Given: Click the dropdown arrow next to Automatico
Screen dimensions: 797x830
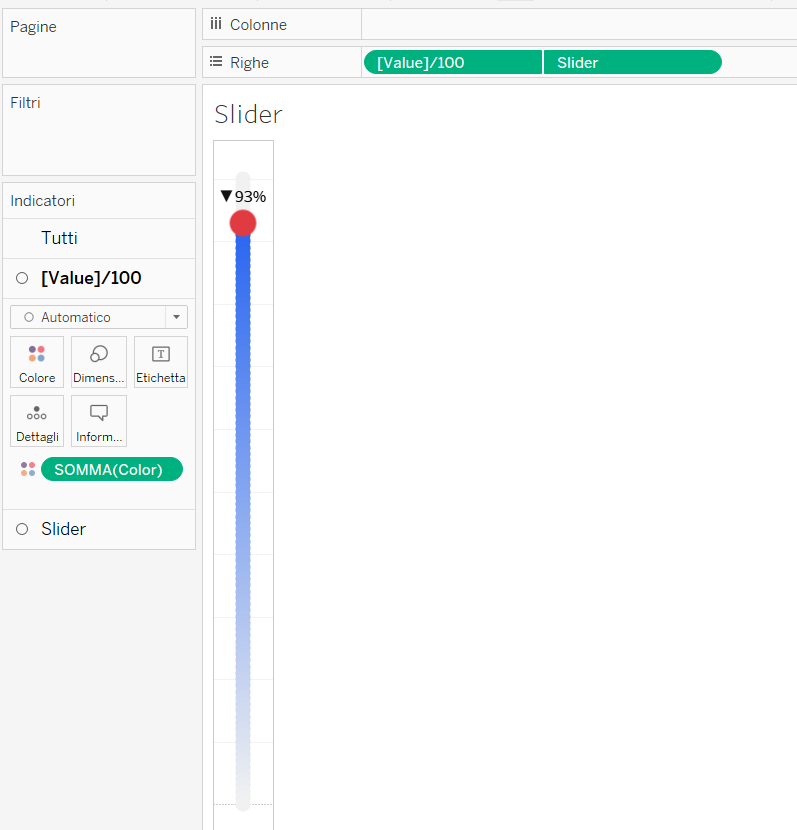Looking at the screenshot, I should click(x=177, y=317).
